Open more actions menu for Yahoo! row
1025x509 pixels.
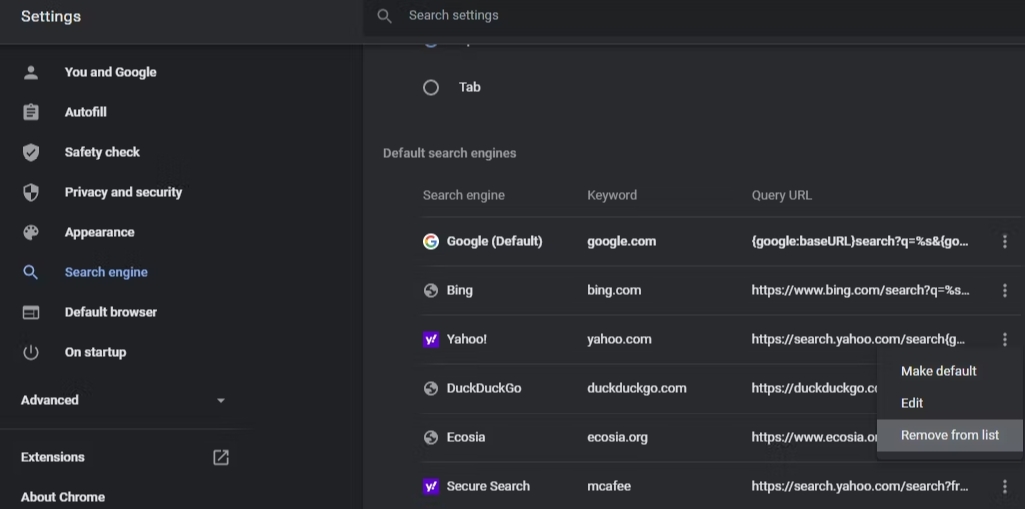(x=1005, y=340)
